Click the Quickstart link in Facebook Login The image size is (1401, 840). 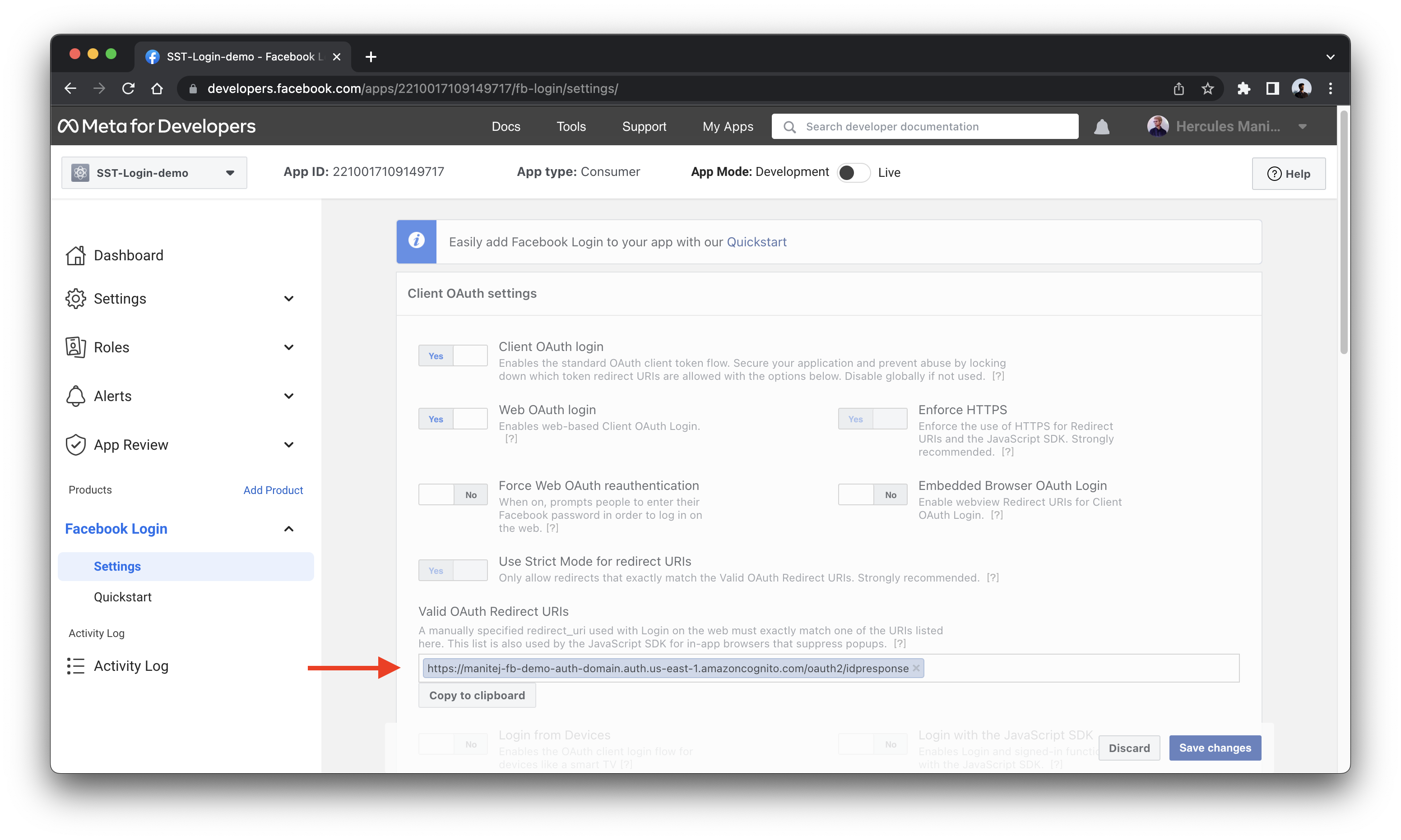click(122, 596)
